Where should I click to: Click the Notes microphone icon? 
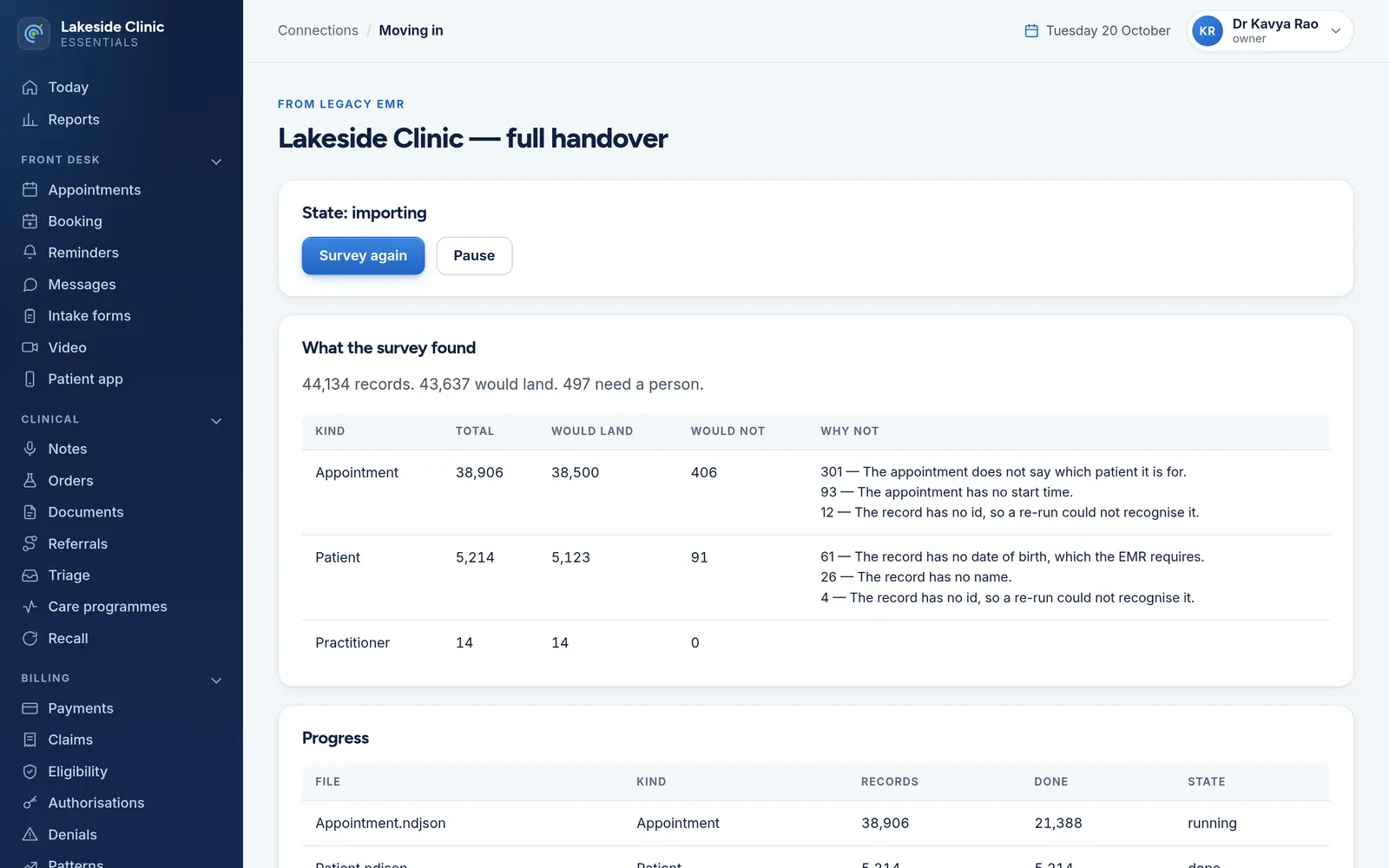[x=30, y=449]
